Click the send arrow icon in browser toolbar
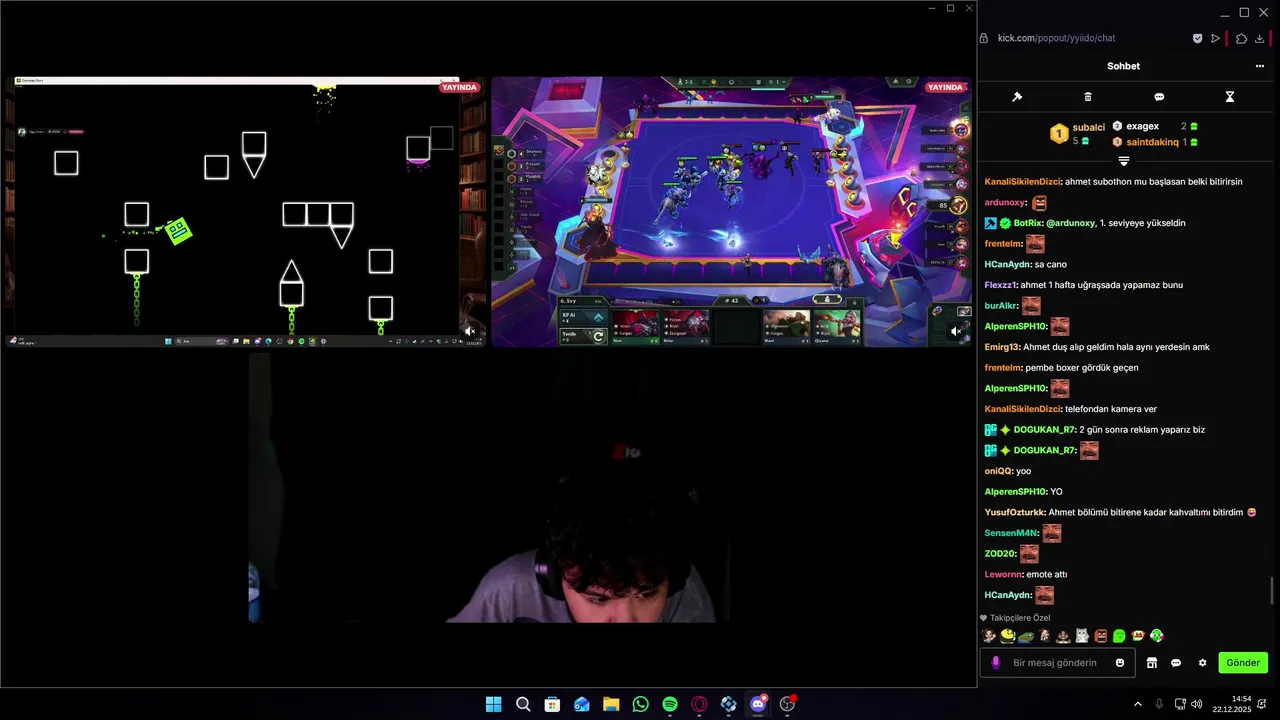This screenshot has width=1280, height=720. point(1215,38)
